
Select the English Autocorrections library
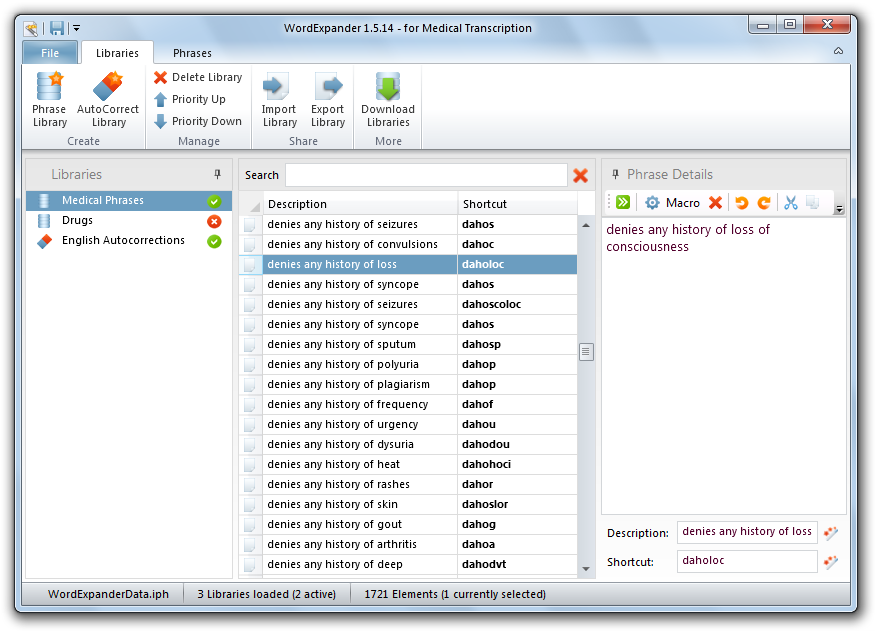(x=128, y=241)
